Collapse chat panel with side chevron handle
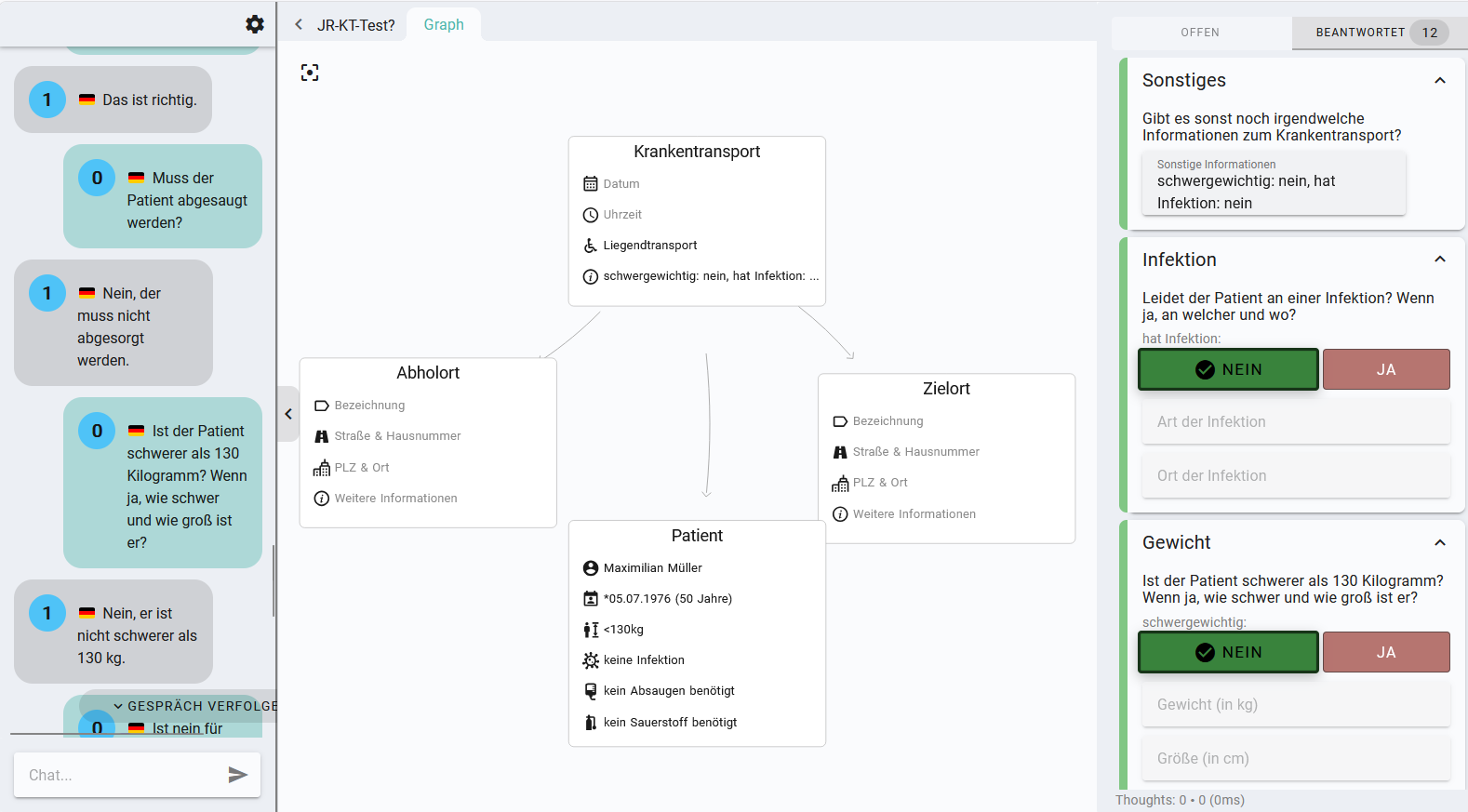Screen dimensions: 1468x812 point(288,414)
